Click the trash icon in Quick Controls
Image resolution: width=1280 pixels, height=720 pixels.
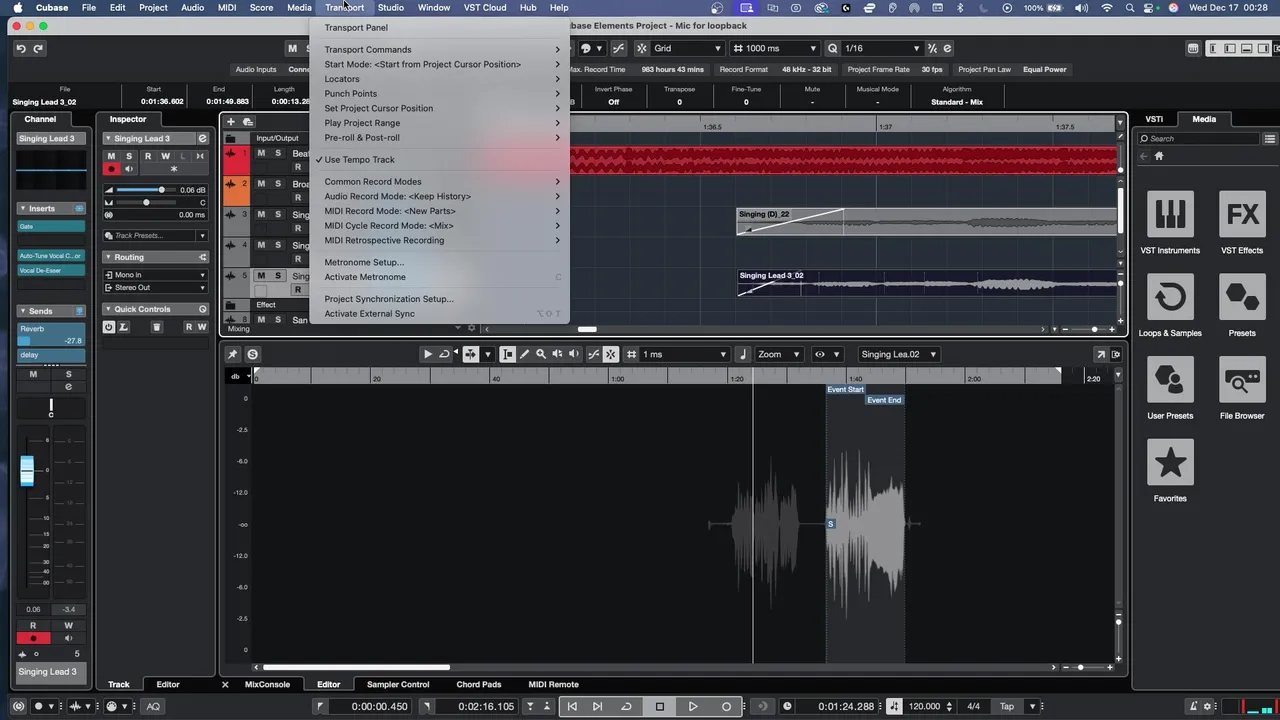(157, 327)
